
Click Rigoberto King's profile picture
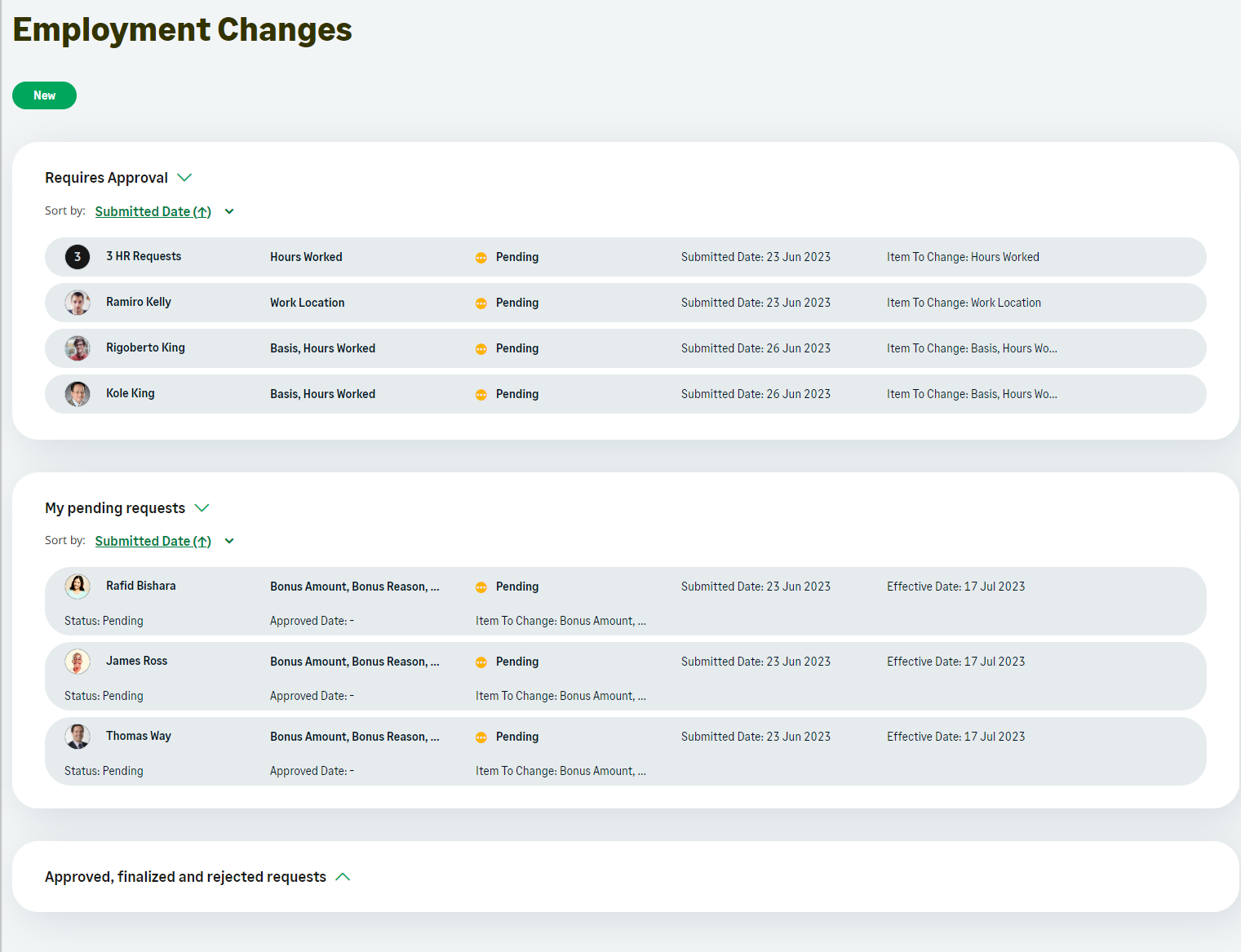[x=78, y=348]
